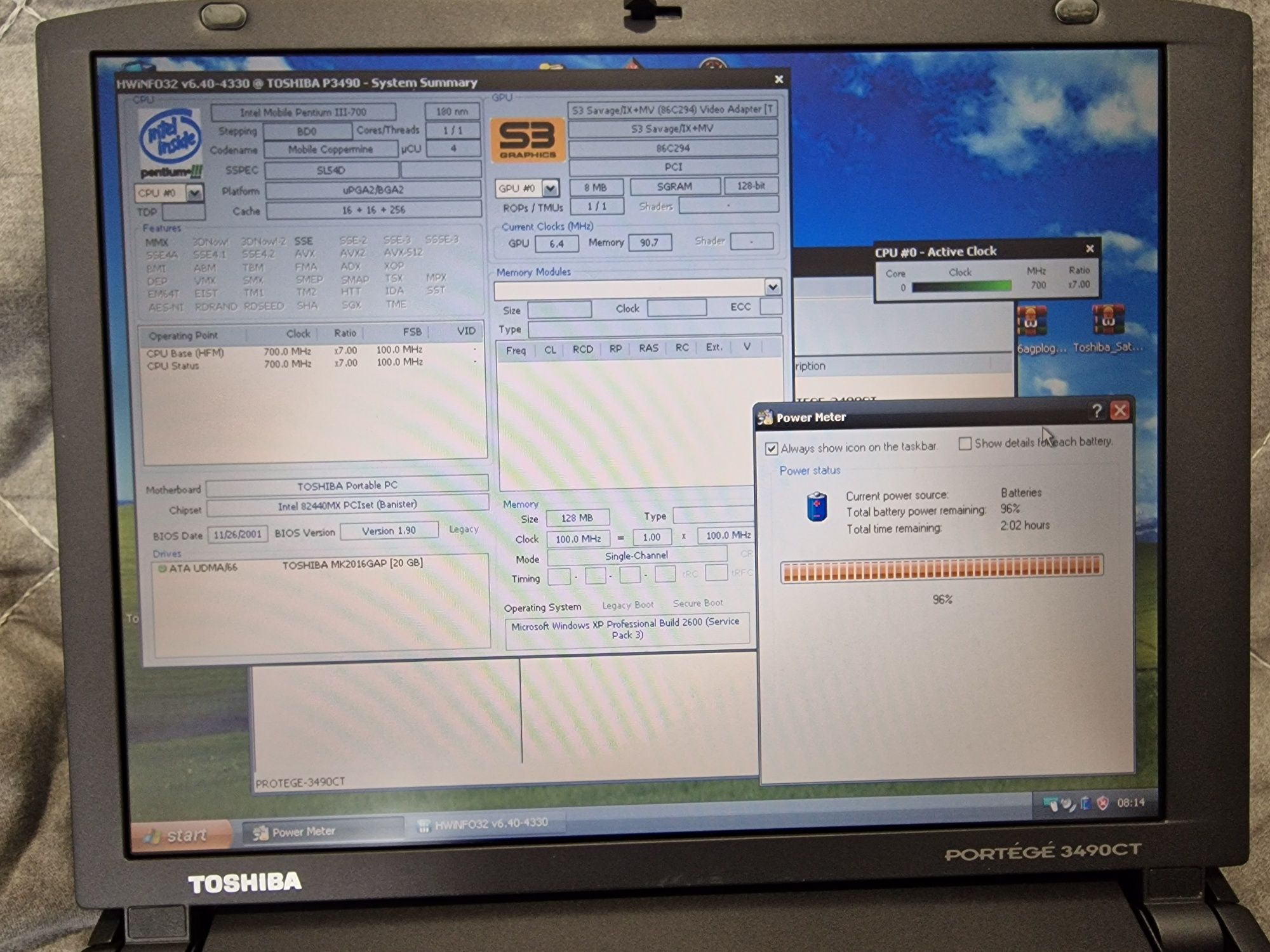1270x952 pixels.
Task: Open the 6agplog archive on the desktop
Action: [1032, 321]
